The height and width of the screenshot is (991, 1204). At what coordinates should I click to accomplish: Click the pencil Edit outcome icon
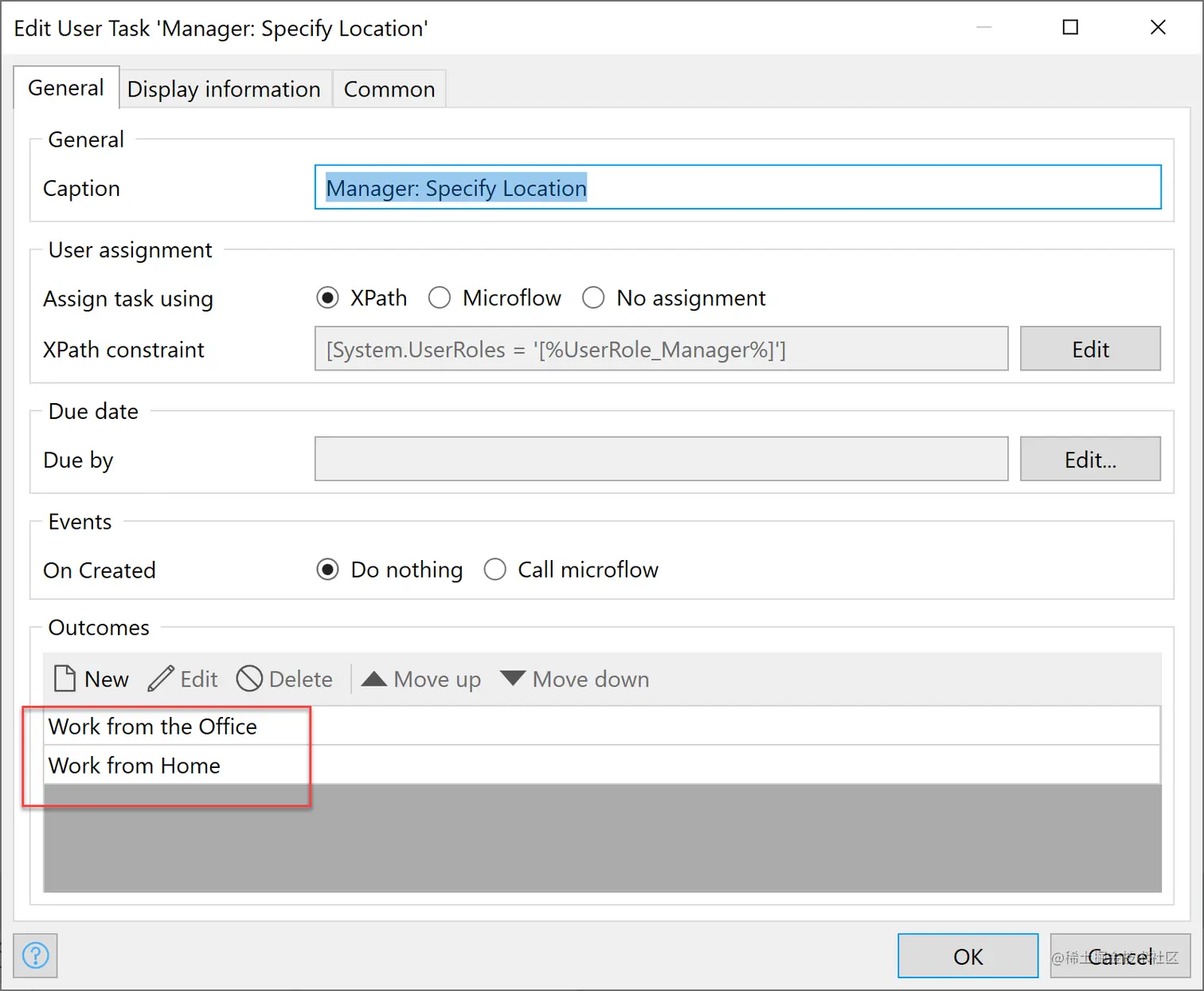[161, 679]
